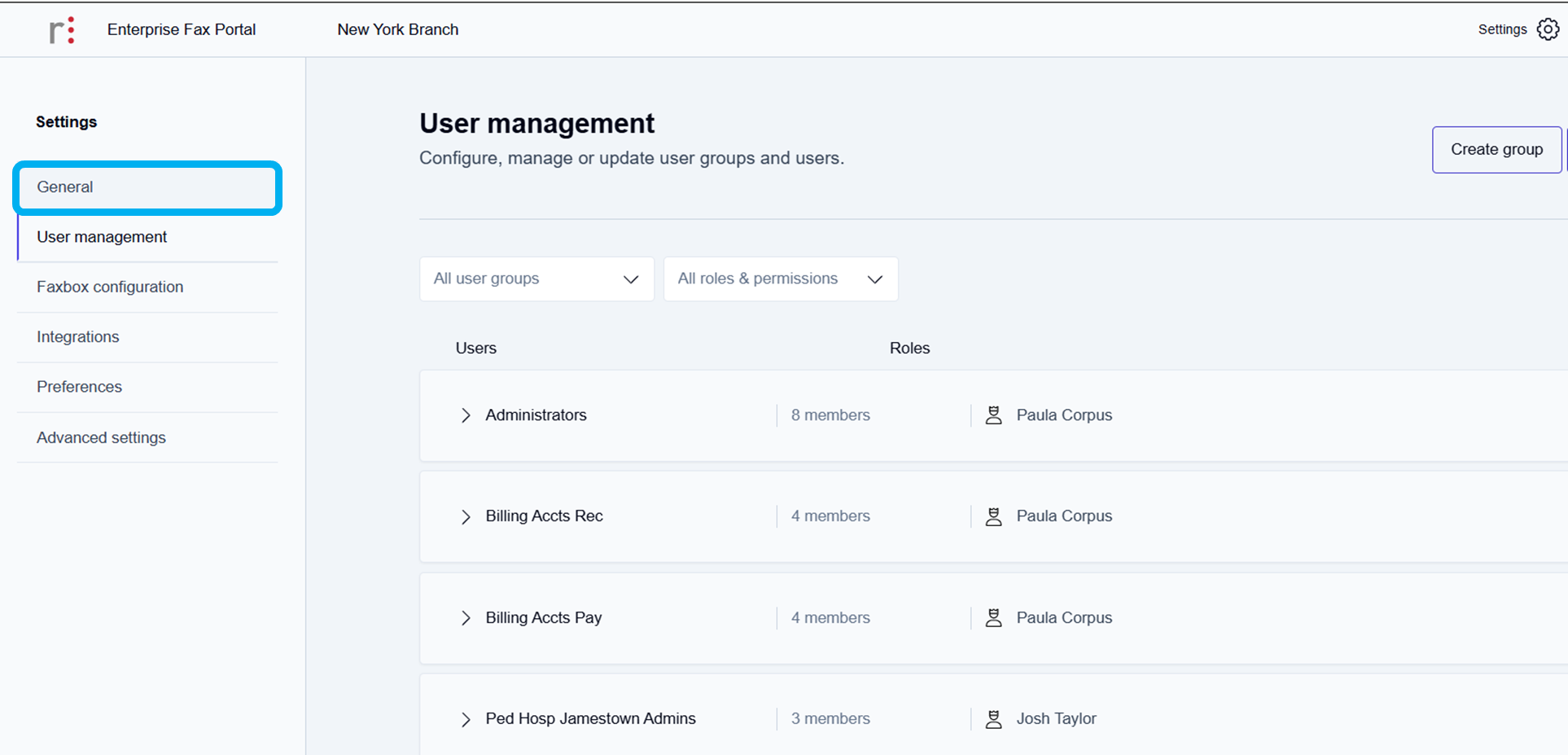The height and width of the screenshot is (755, 1568).
Task: Click the role icon beside Administrators' Paula Corpus
Action: coord(993,415)
